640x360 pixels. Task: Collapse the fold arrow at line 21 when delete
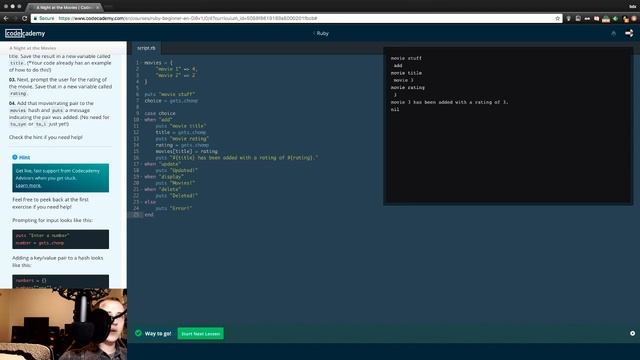pyautogui.click(x=141, y=189)
